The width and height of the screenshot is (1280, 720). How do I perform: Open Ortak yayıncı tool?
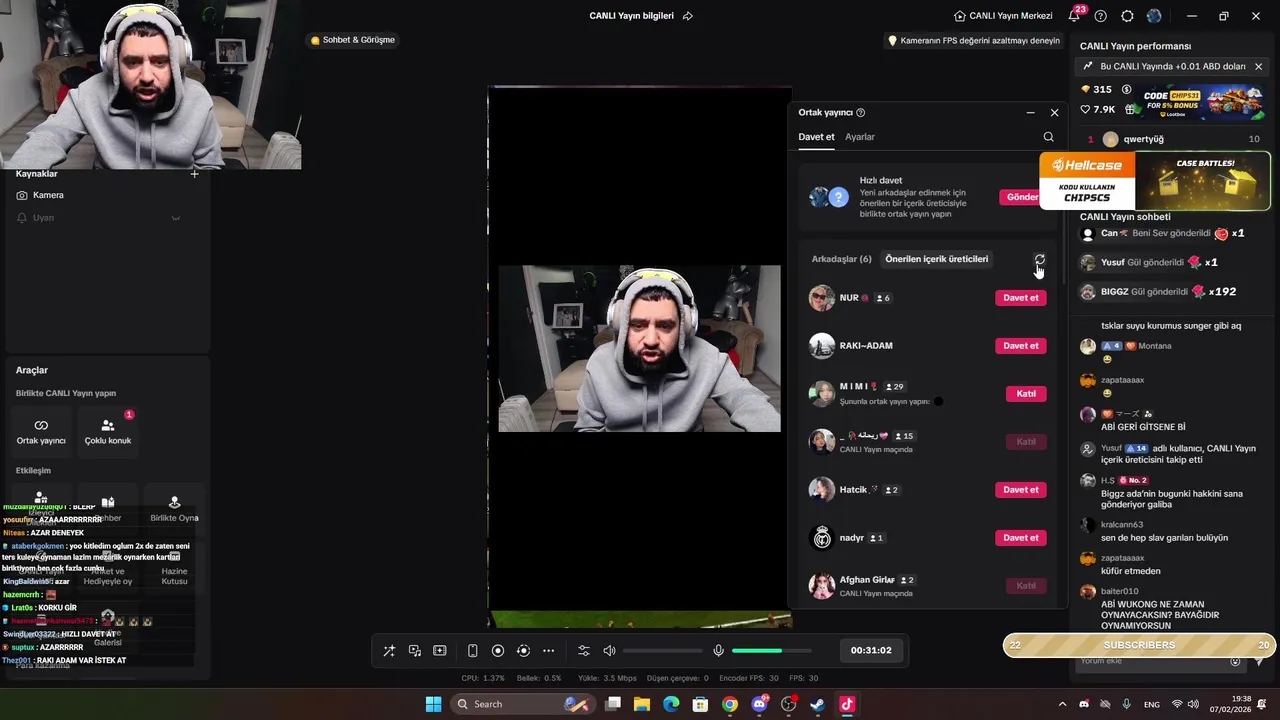pos(41,432)
